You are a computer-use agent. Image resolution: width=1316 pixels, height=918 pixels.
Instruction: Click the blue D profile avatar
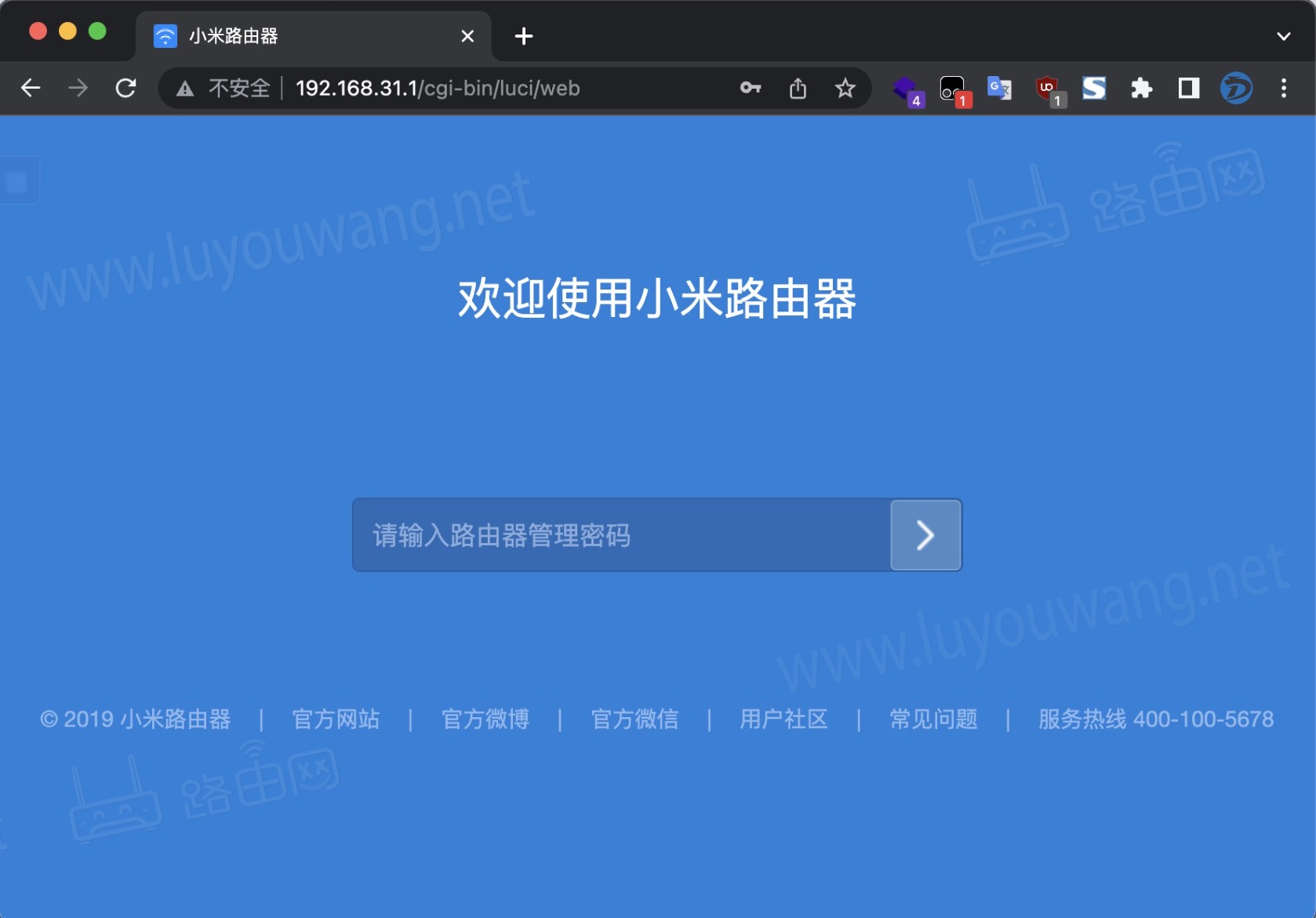click(1236, 89)
